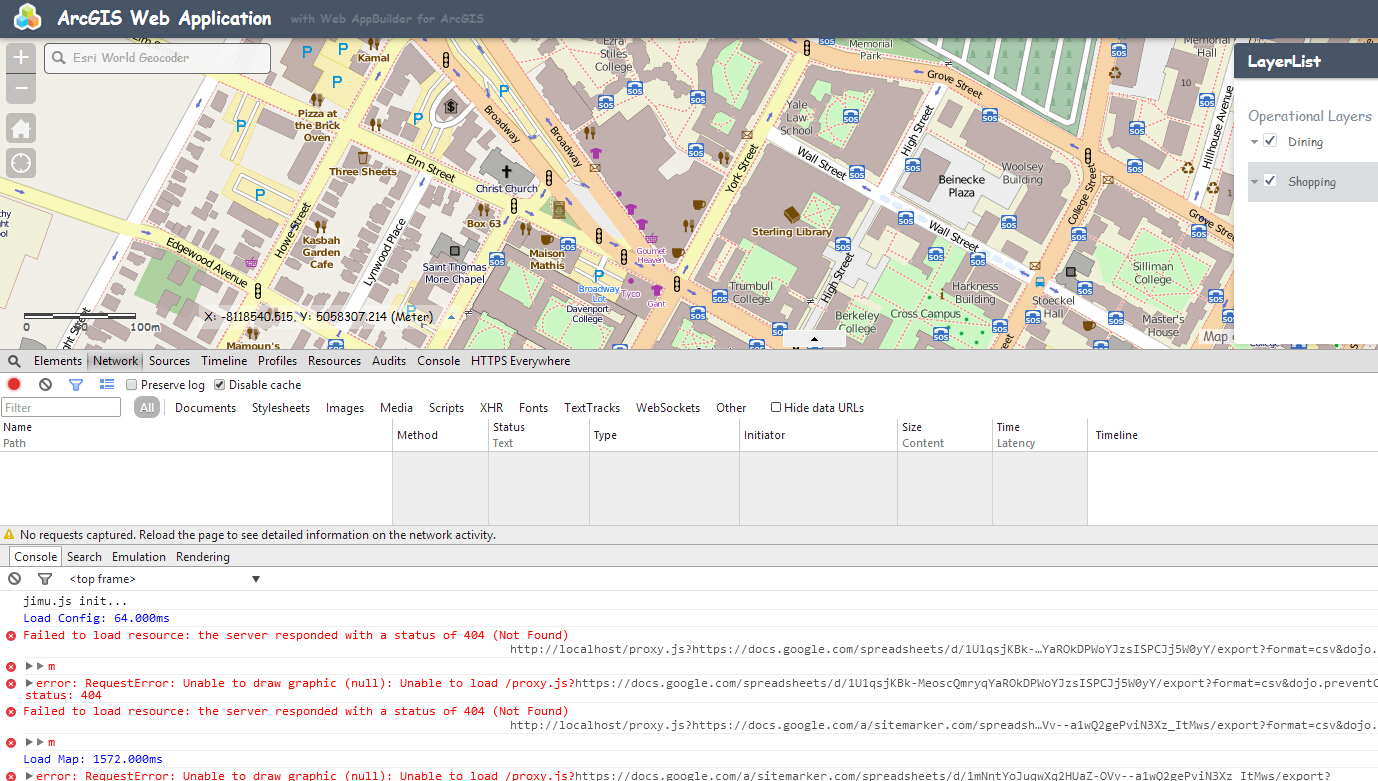Screen dimensions: 1378x781
Task: Expand the m error object above Load Map
Action: click(29, 742)
